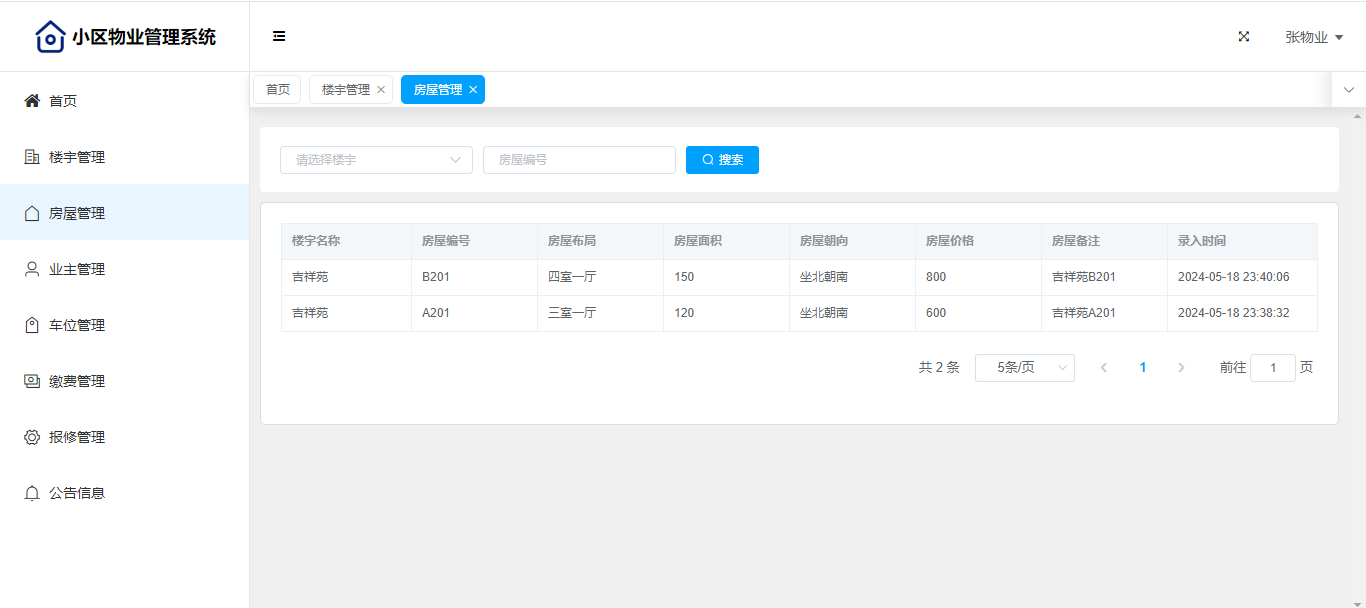This screenshot has height=608, width=1366.
Task: Focus the 房屋编号 input field
Action: click(579, 160)
